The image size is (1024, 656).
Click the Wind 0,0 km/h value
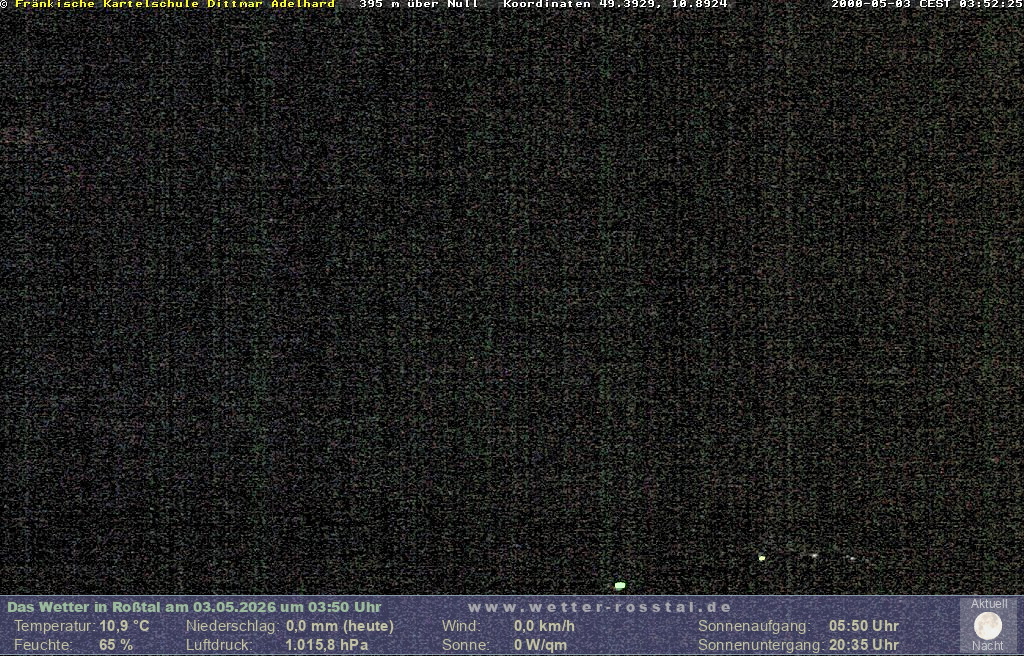pos(544,626)
